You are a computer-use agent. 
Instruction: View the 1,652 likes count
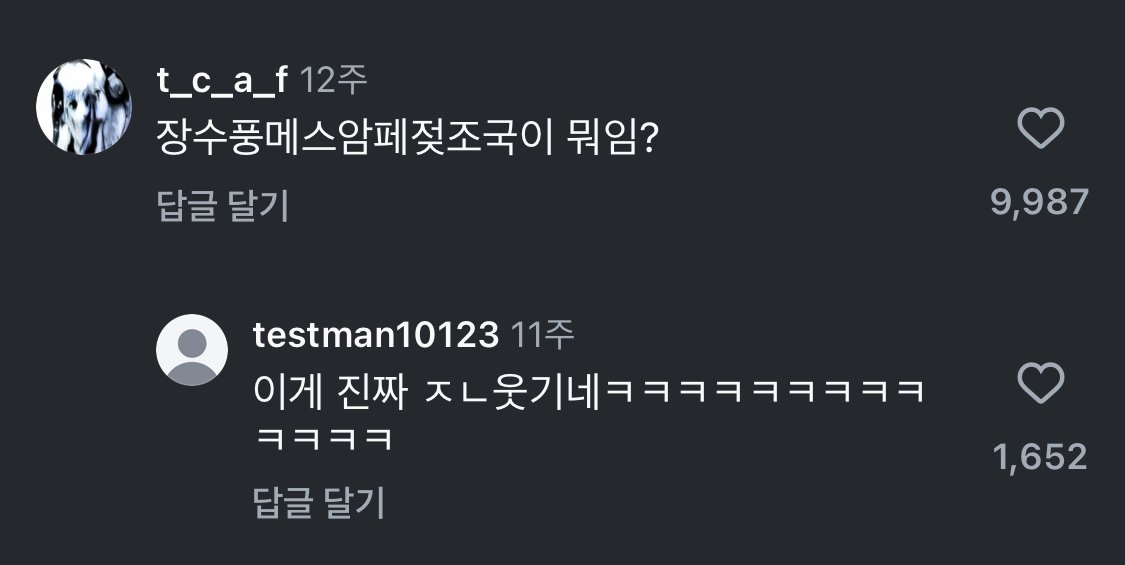click(x=1040, y=457)
